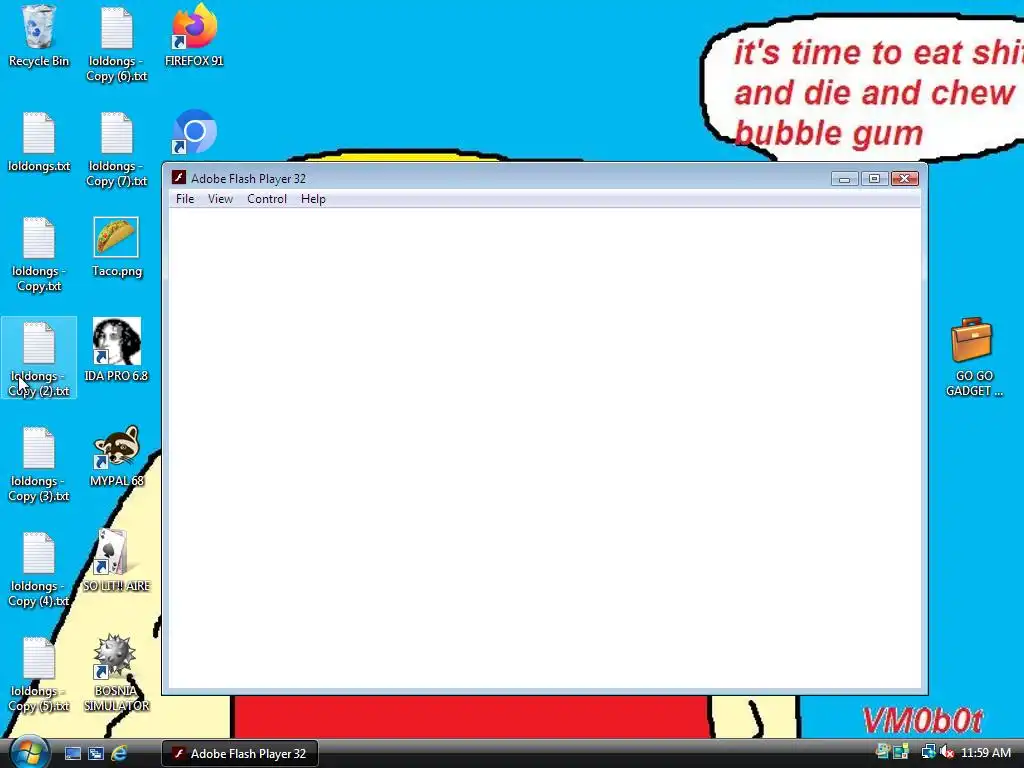Select loldongs.txt file icon
Viewport: 1024px width, 768px height.
coord(39,142)
